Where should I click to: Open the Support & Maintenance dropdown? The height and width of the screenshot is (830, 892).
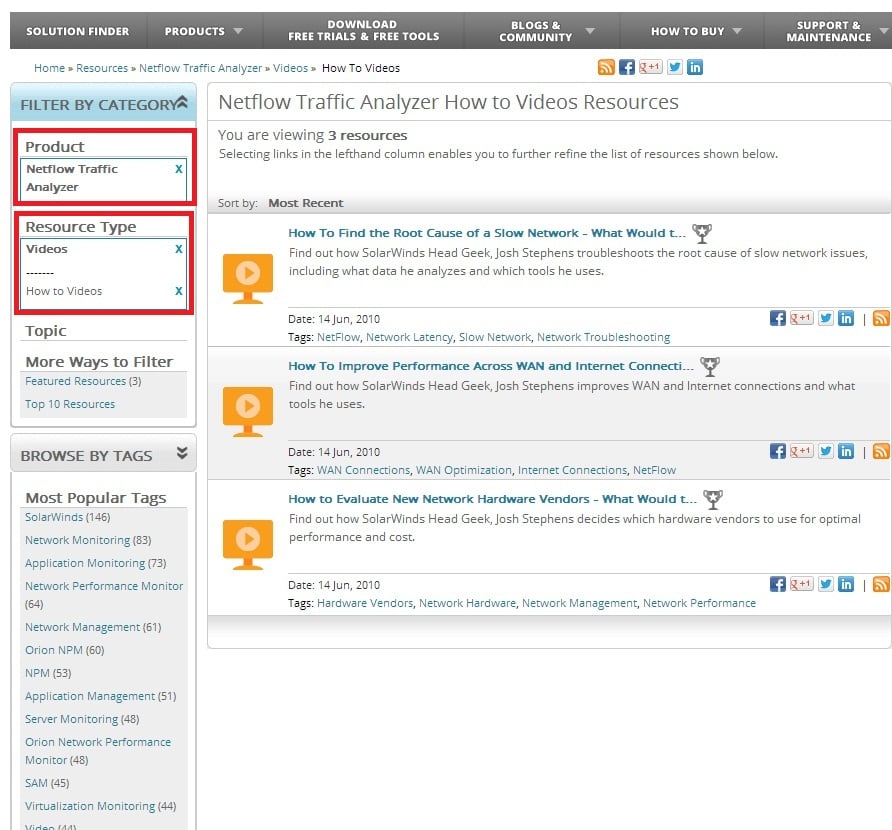836,31
